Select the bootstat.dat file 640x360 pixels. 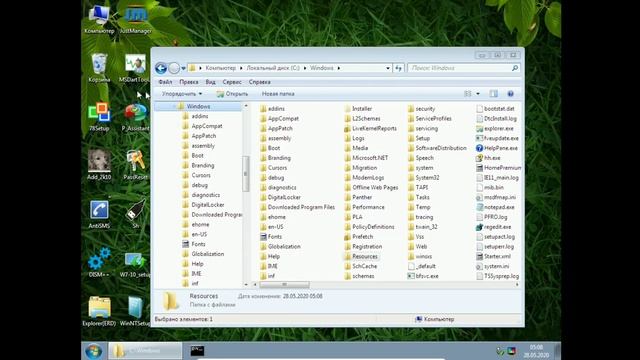[496, 109]
